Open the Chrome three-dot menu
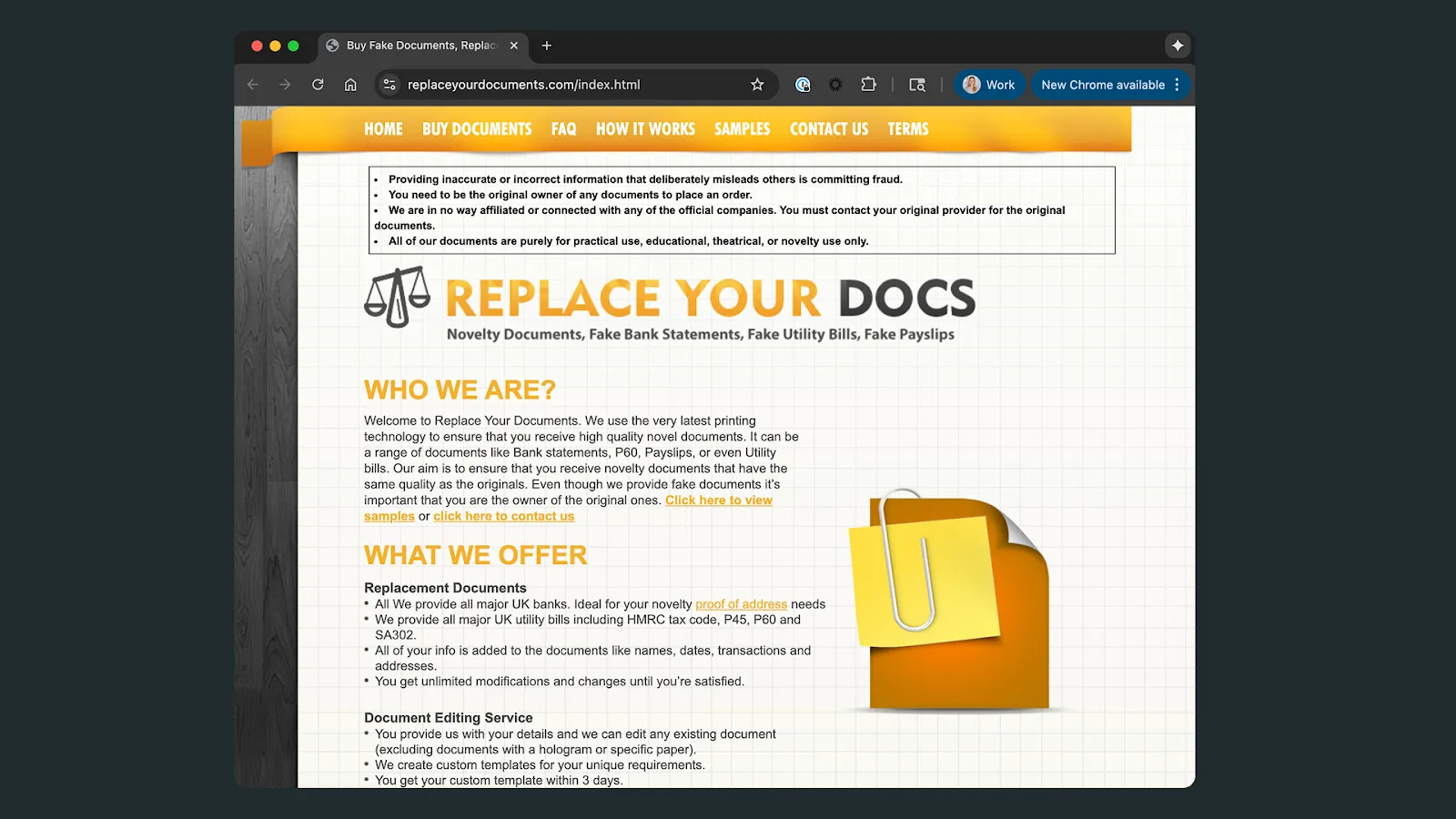Image resolution: width=1456 pixels, height=819 pixels. (1178, 84)
